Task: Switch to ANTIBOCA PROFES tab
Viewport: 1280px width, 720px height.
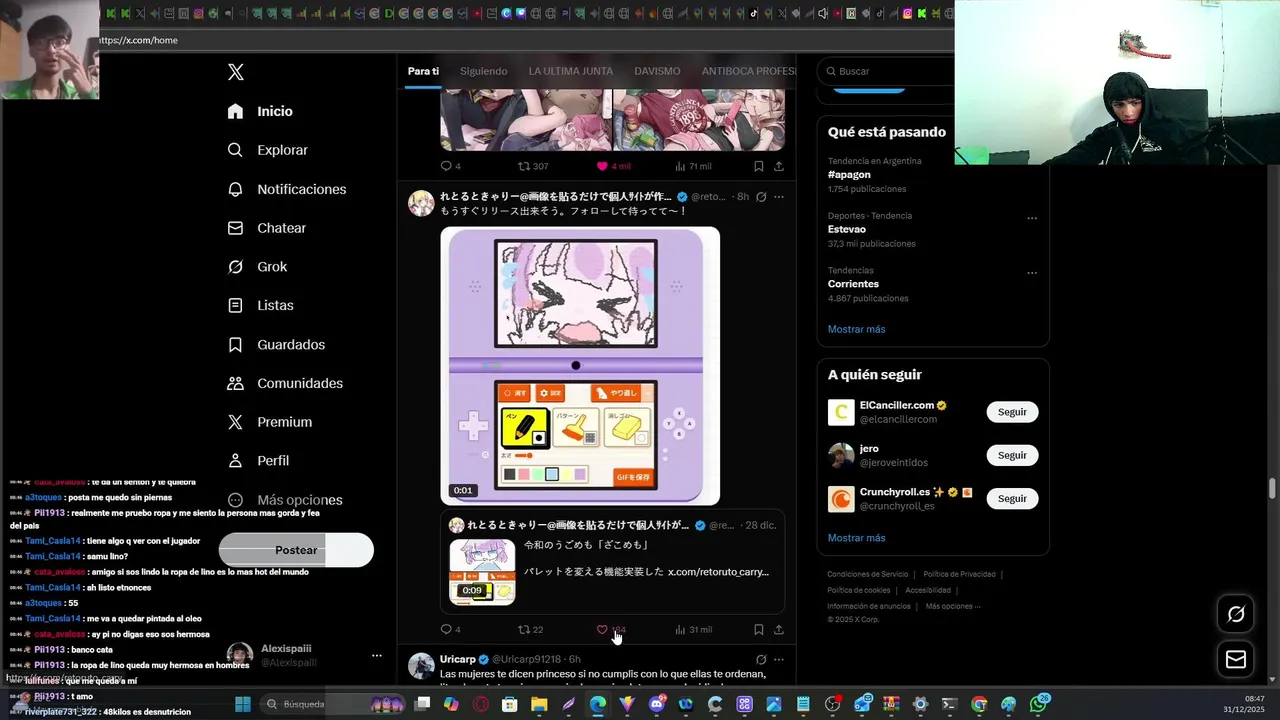Action: click(x=749, y=71)
